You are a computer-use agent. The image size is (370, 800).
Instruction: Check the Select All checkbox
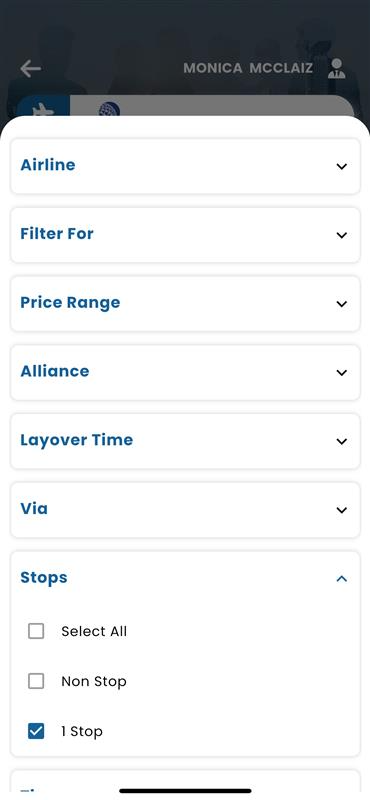point(36,631)
